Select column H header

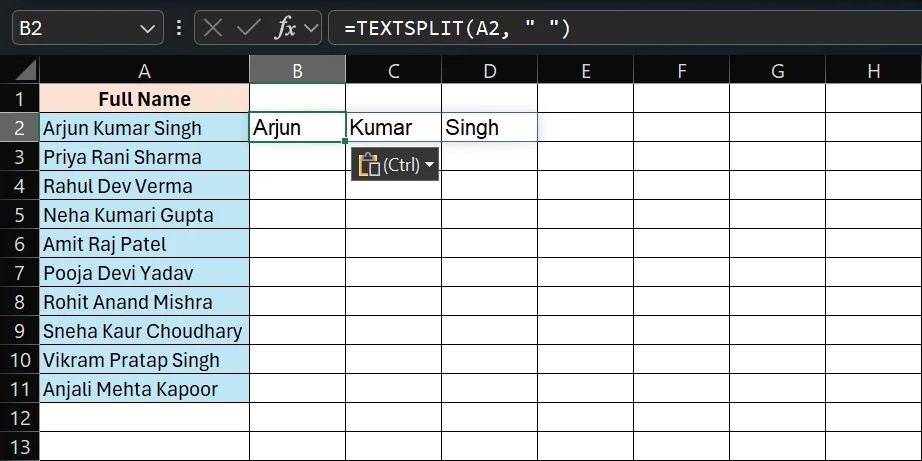pyautogui.click(x=874, y=71)
